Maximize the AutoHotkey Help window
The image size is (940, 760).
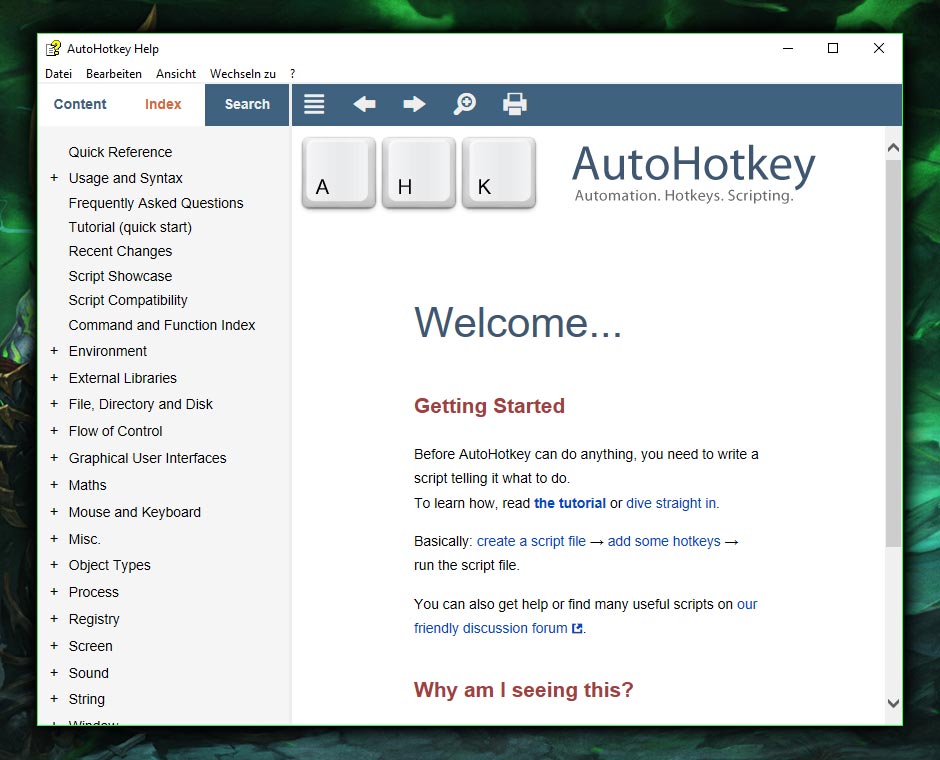pos(833,48)
